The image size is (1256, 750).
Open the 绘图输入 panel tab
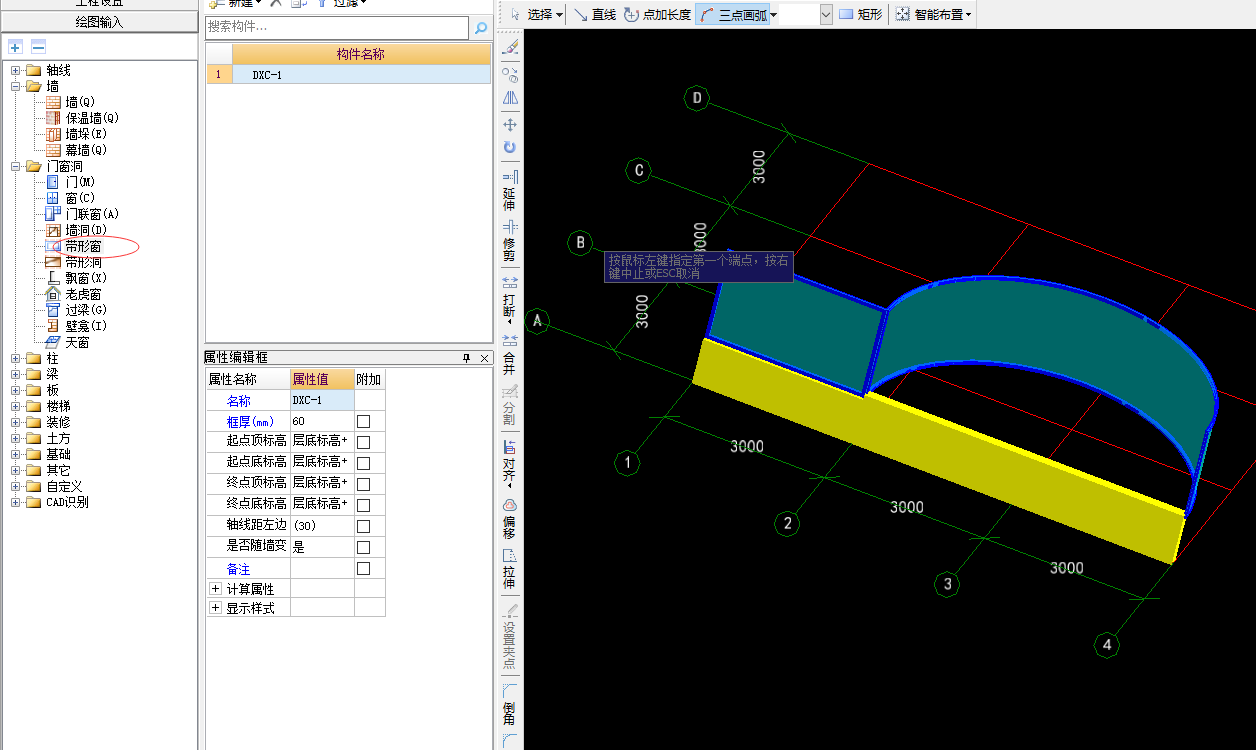click(x=99, y=22)
